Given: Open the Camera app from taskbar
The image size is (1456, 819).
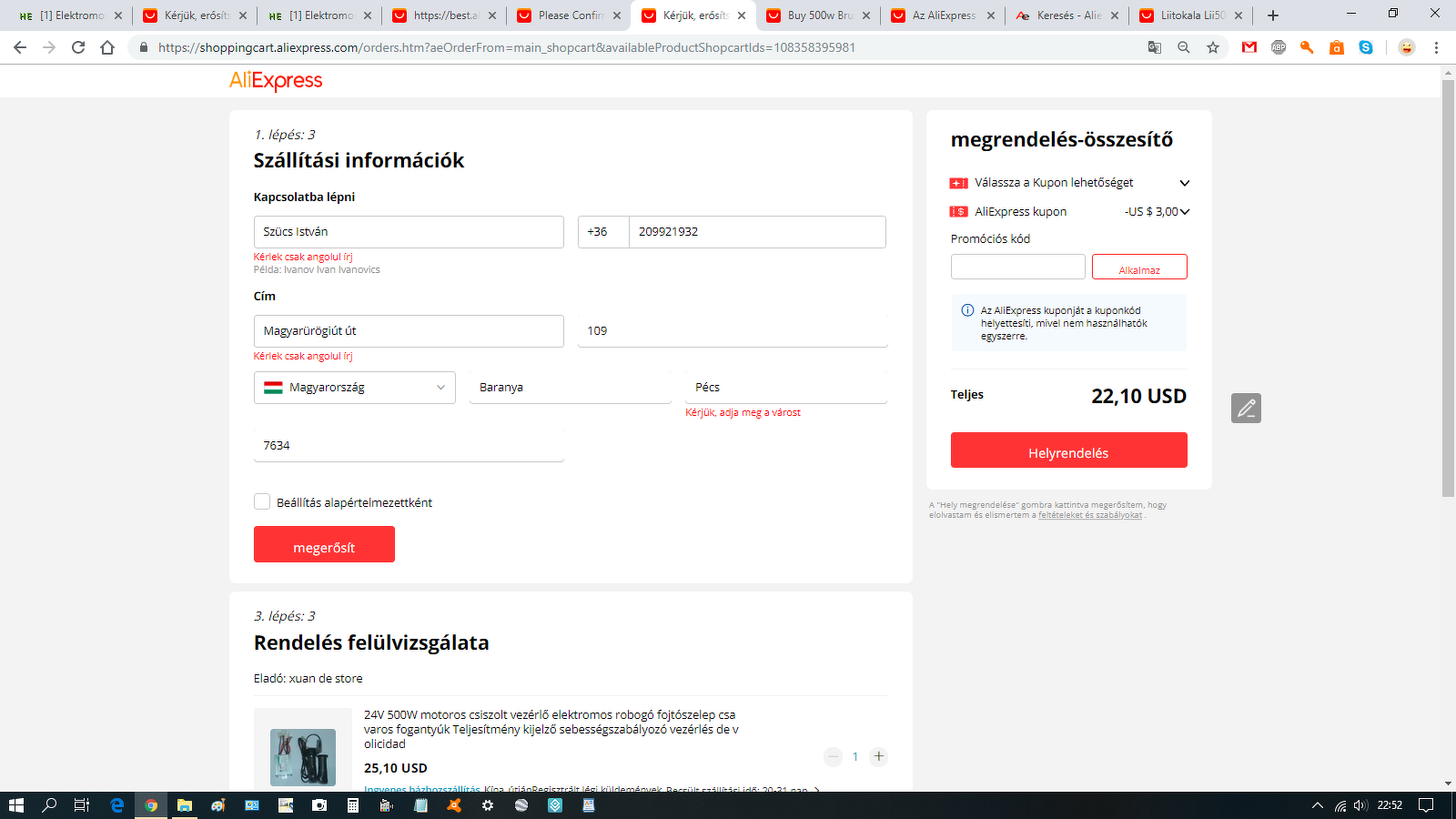Looking at the screenshot, I should [319, 805].
